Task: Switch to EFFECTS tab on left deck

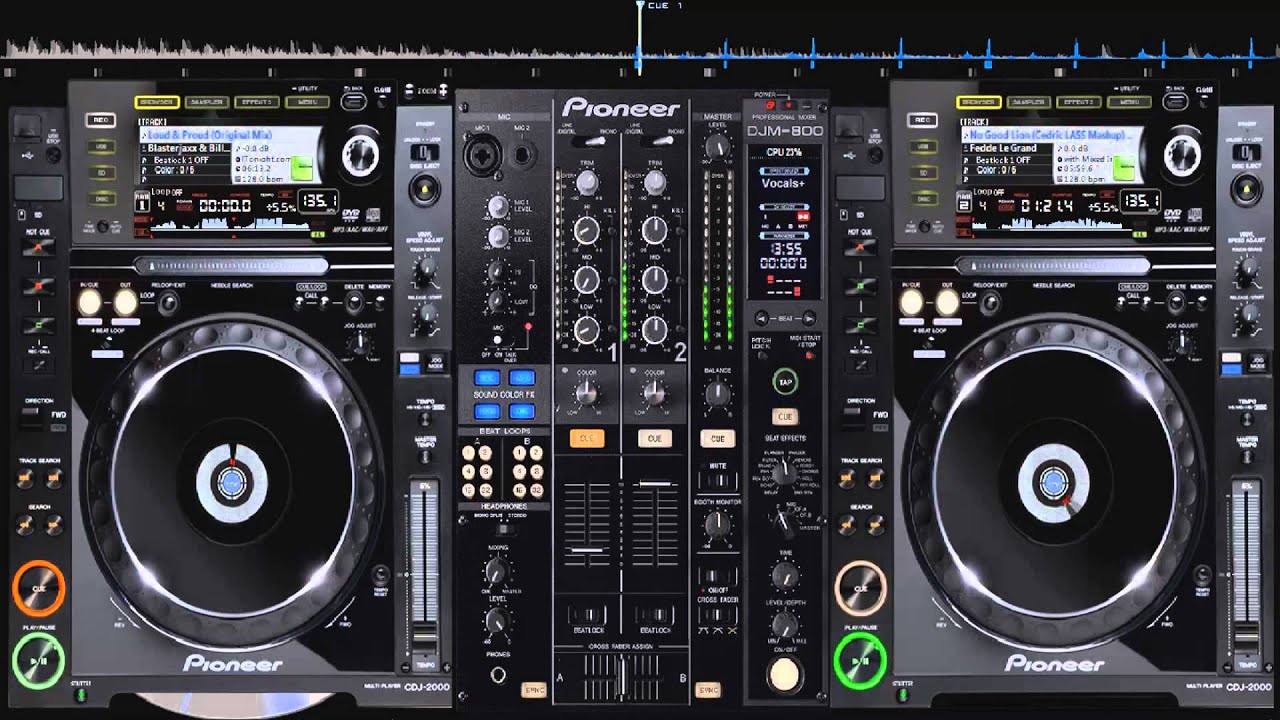Action: pyautogui.click(x=256, y=102)
